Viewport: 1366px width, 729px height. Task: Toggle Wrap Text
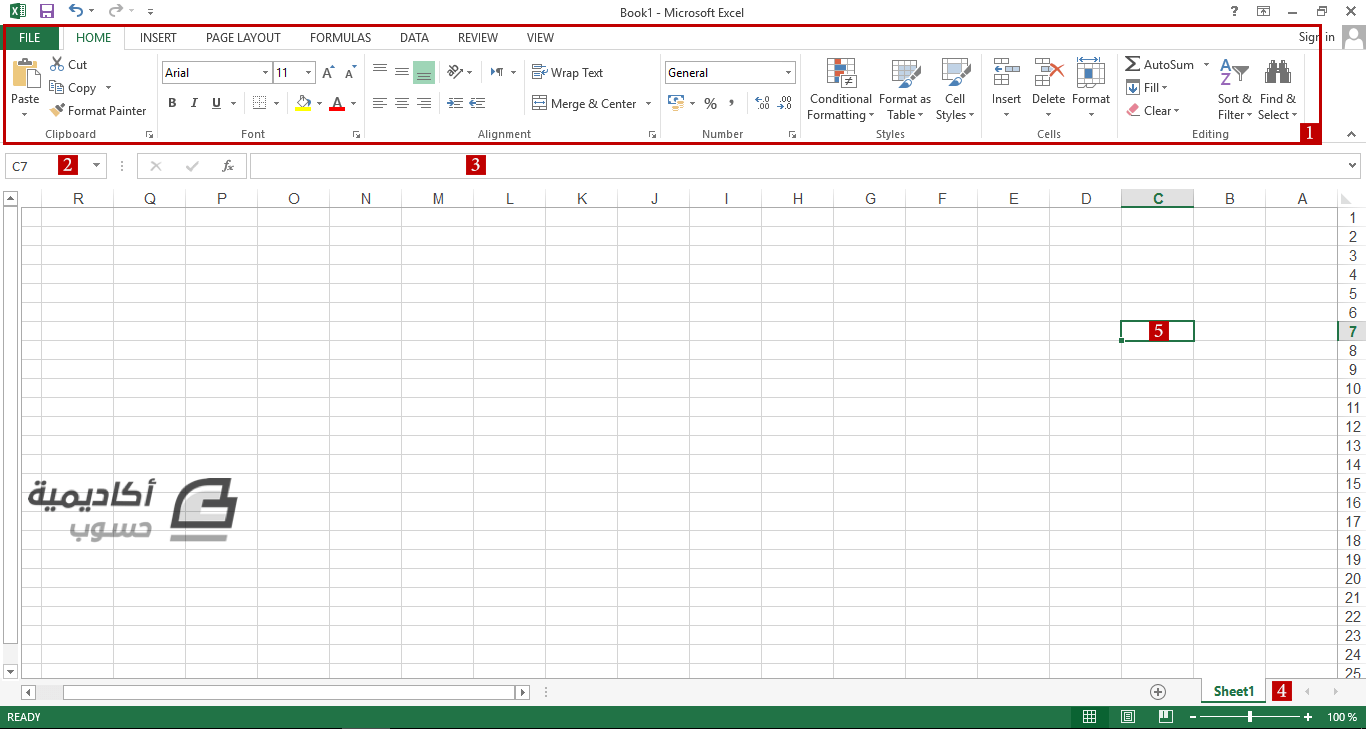click(x=567, y=73)
